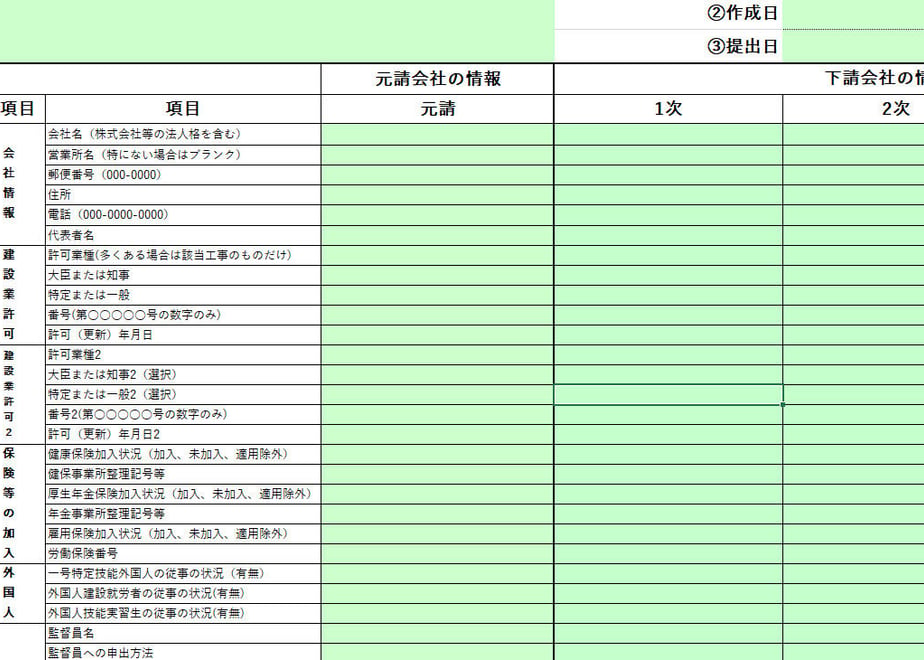Select the 電話（000-0000-0000） label
The image size is (924, 660).
(108, 214)
